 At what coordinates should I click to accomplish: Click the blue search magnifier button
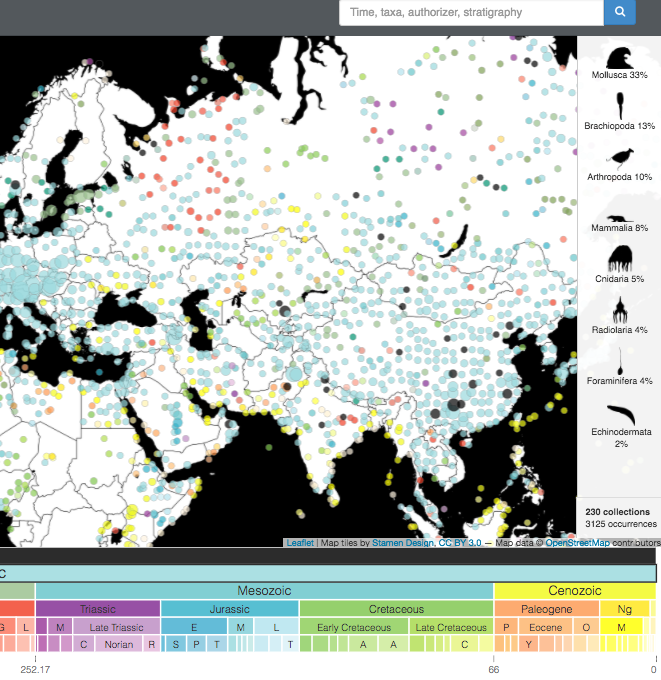click(620, 13)
